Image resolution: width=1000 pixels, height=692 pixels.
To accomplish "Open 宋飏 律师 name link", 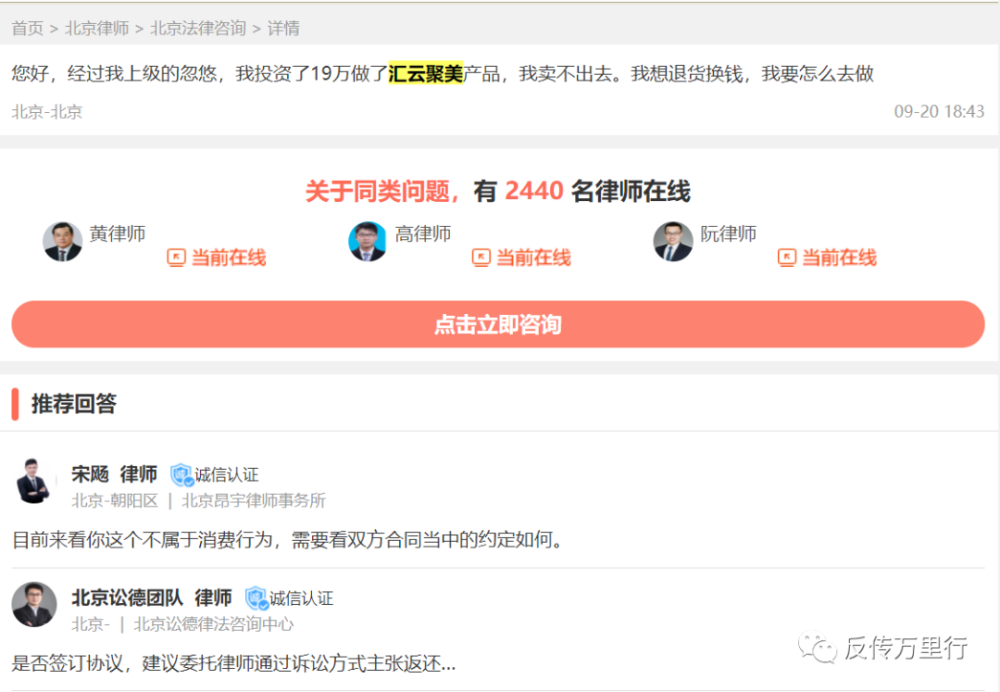I will [114, 474].
